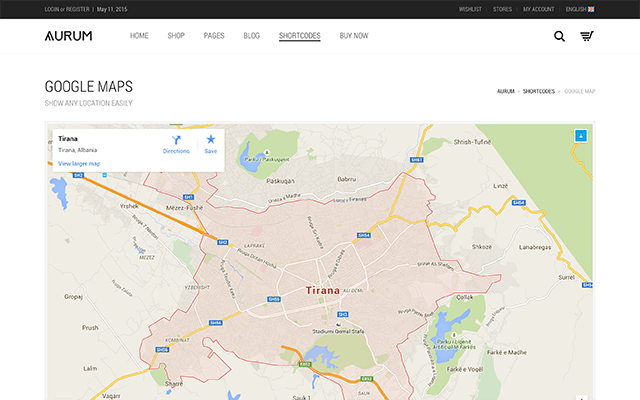
Task: Click the Farkë e Vogël label
Action: 464,369
